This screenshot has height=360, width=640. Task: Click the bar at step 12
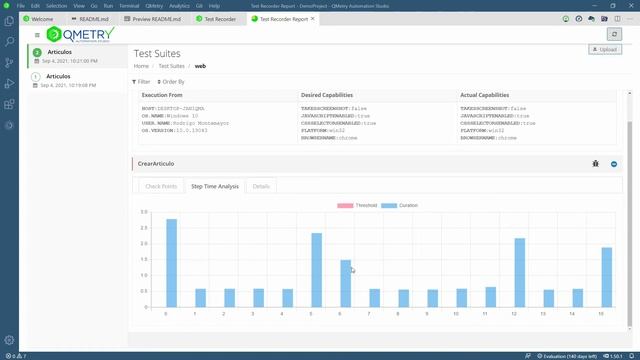click(520, 273)
